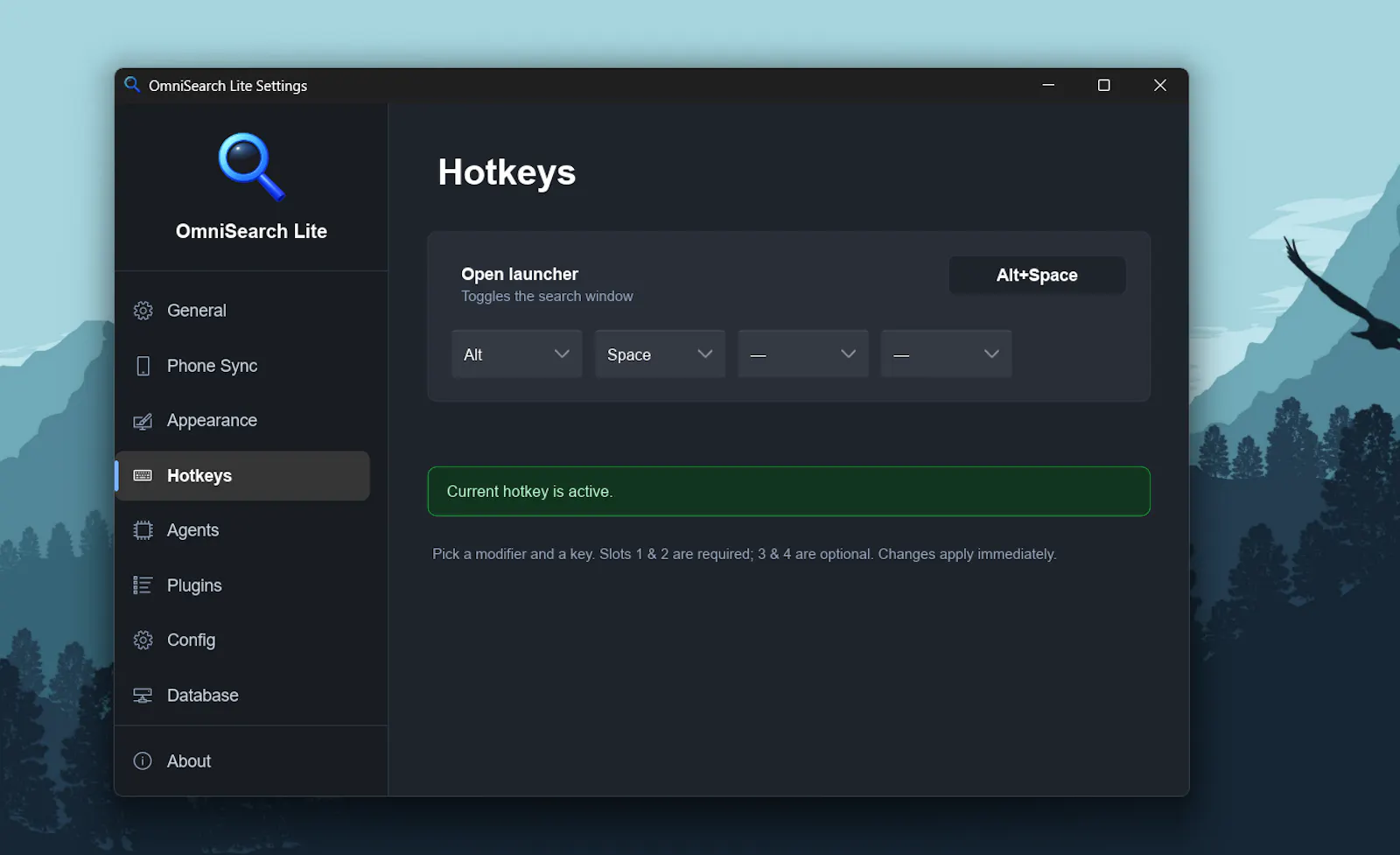Screen dimensions: 1400x855
Task: Open the Plugins section
Action: (194, 585)
